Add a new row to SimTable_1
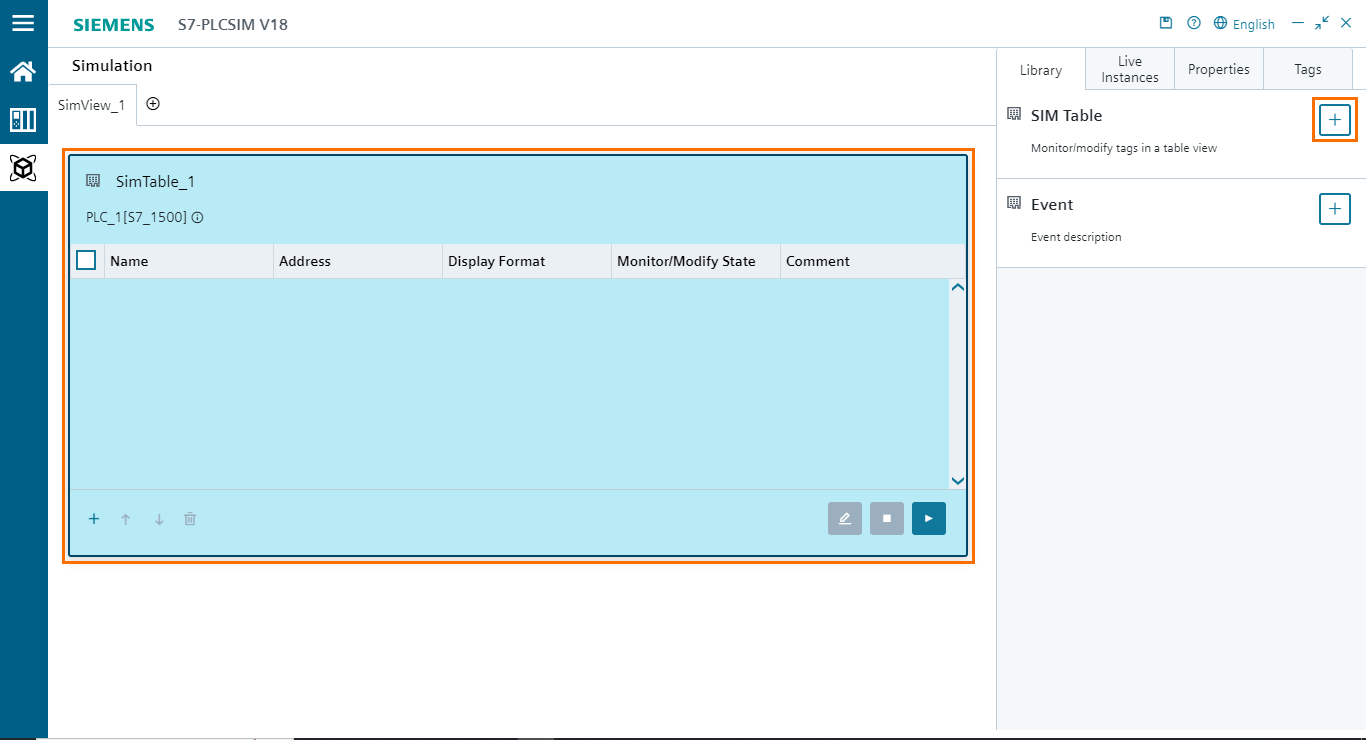1366x740 pixels. pyautogui.click(x=94, y=518)
